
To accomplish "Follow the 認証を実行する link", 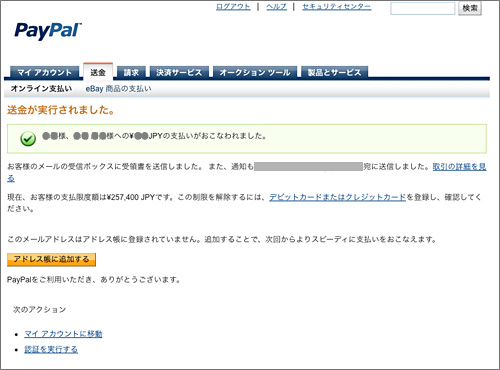I will 51,349.
